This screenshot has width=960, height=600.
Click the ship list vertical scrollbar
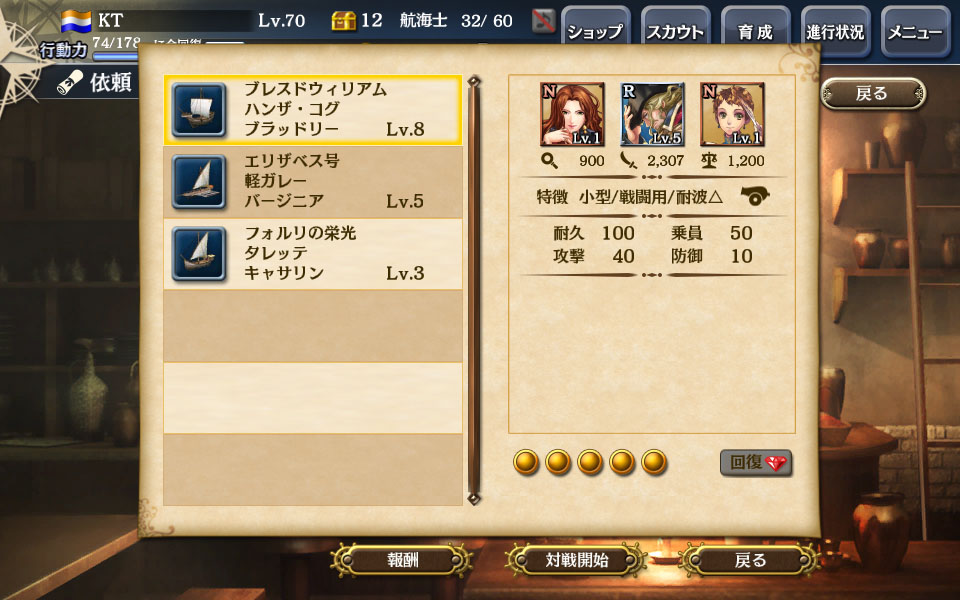[473, 290]
